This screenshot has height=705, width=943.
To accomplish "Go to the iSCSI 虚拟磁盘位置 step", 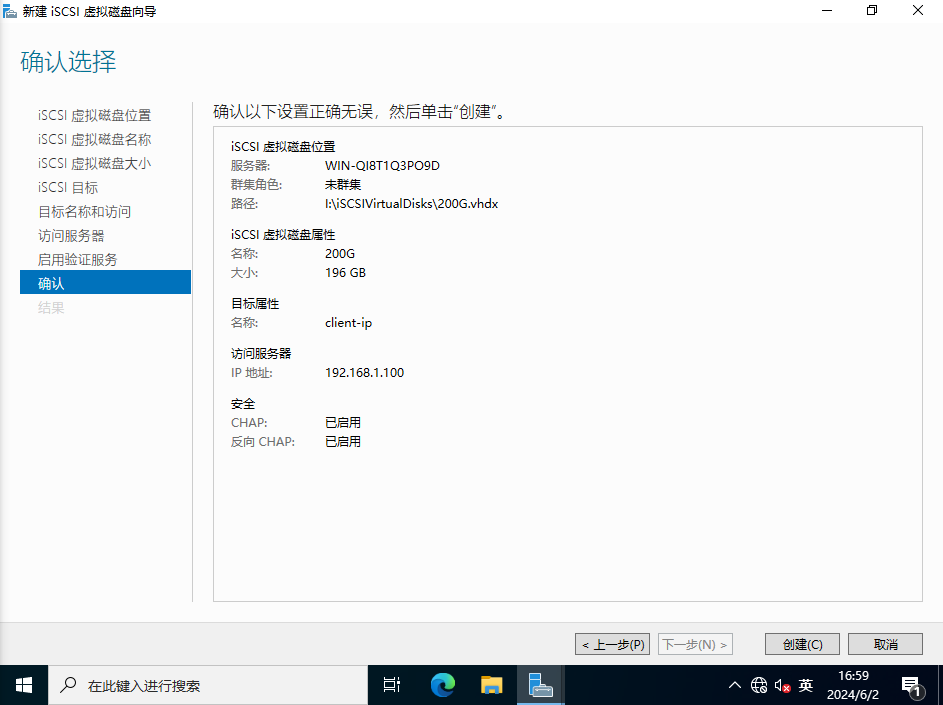I will coord(95,115).
